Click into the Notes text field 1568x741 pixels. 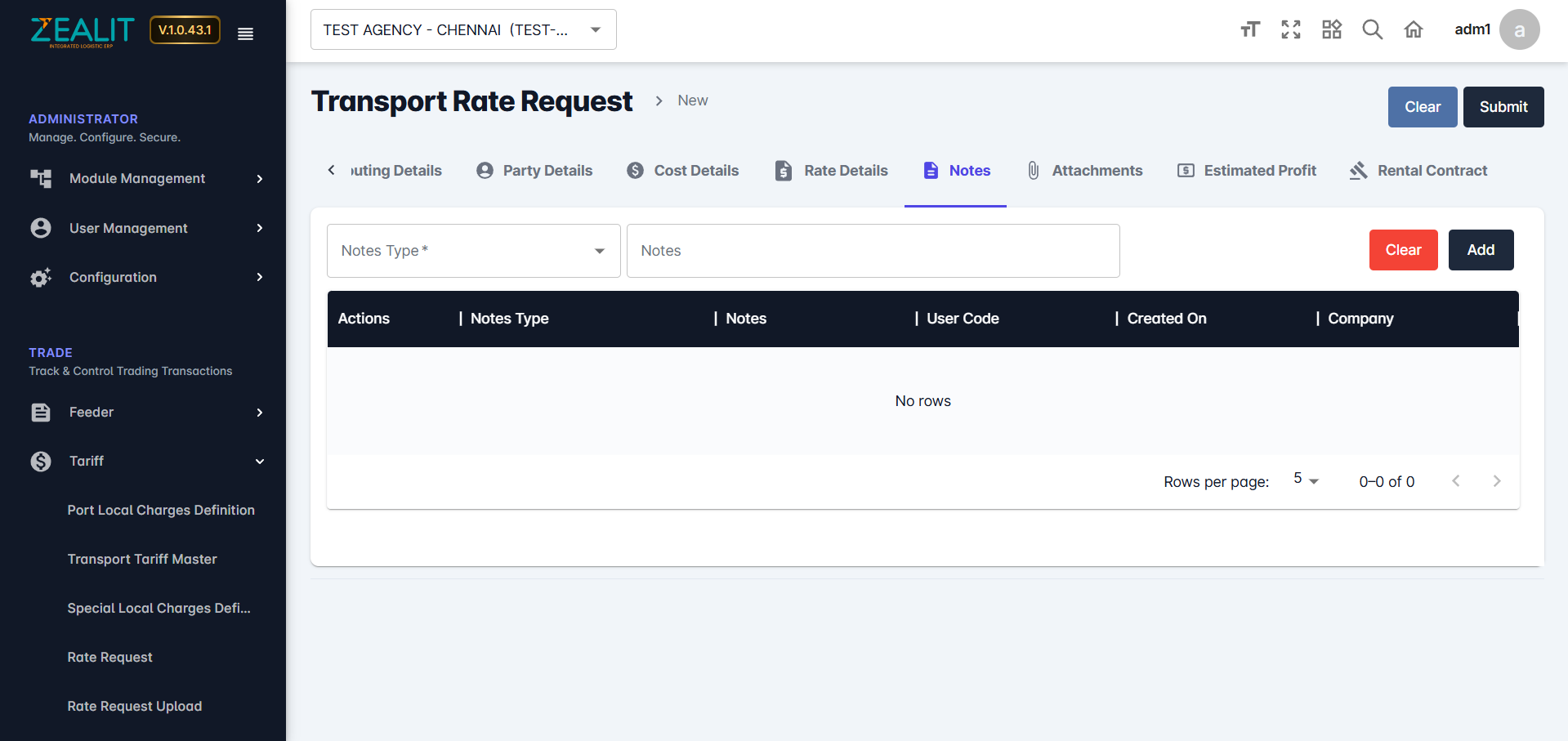pyautogui.click(x=872, y=251)
